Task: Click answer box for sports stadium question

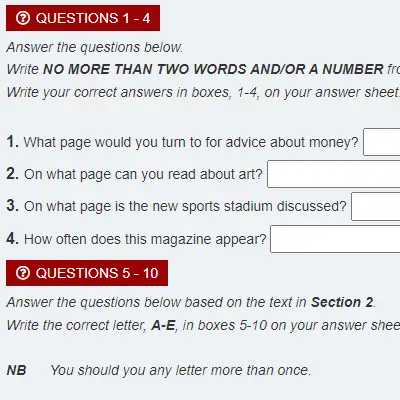Action: (x=376, y=206)
